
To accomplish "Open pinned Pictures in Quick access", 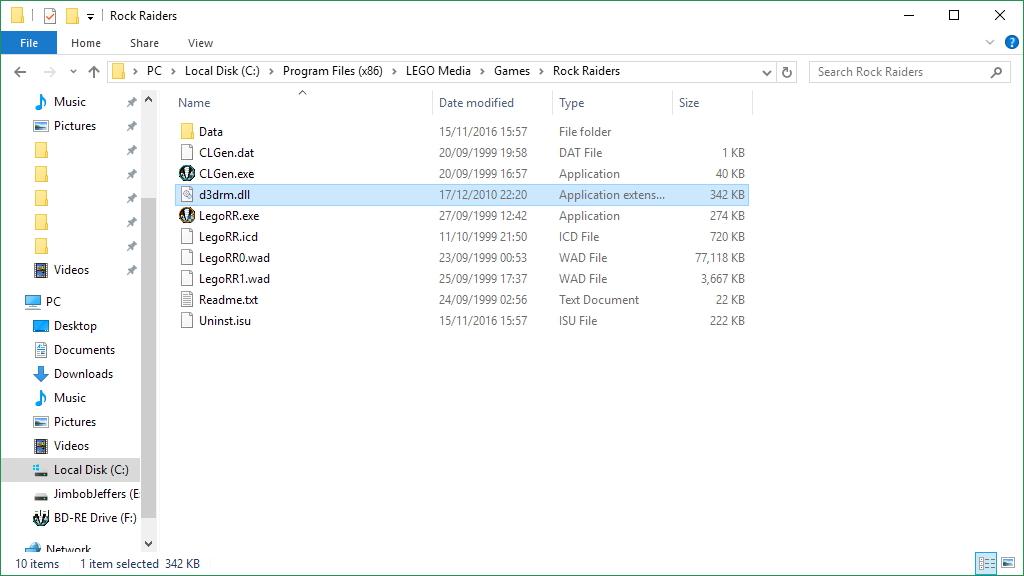I will coord(74,126).
